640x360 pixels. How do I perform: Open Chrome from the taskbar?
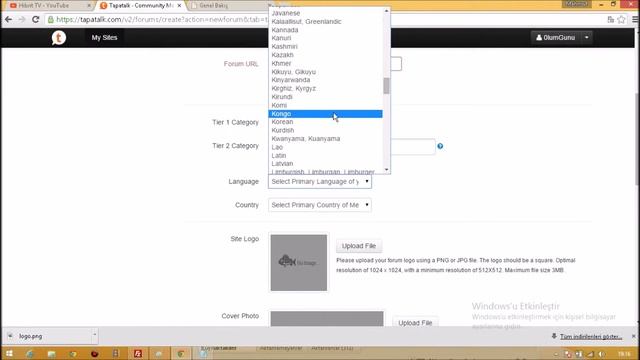(x=180, y=353)
